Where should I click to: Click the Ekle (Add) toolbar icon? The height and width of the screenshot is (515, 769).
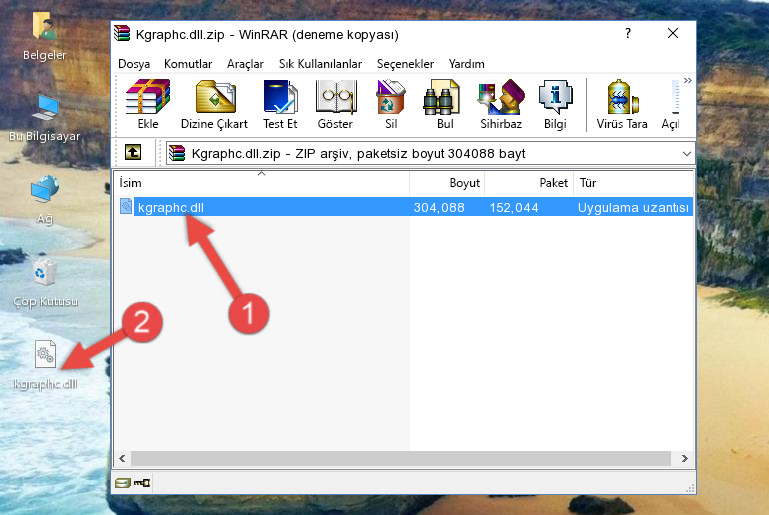(x=148, y=104)
